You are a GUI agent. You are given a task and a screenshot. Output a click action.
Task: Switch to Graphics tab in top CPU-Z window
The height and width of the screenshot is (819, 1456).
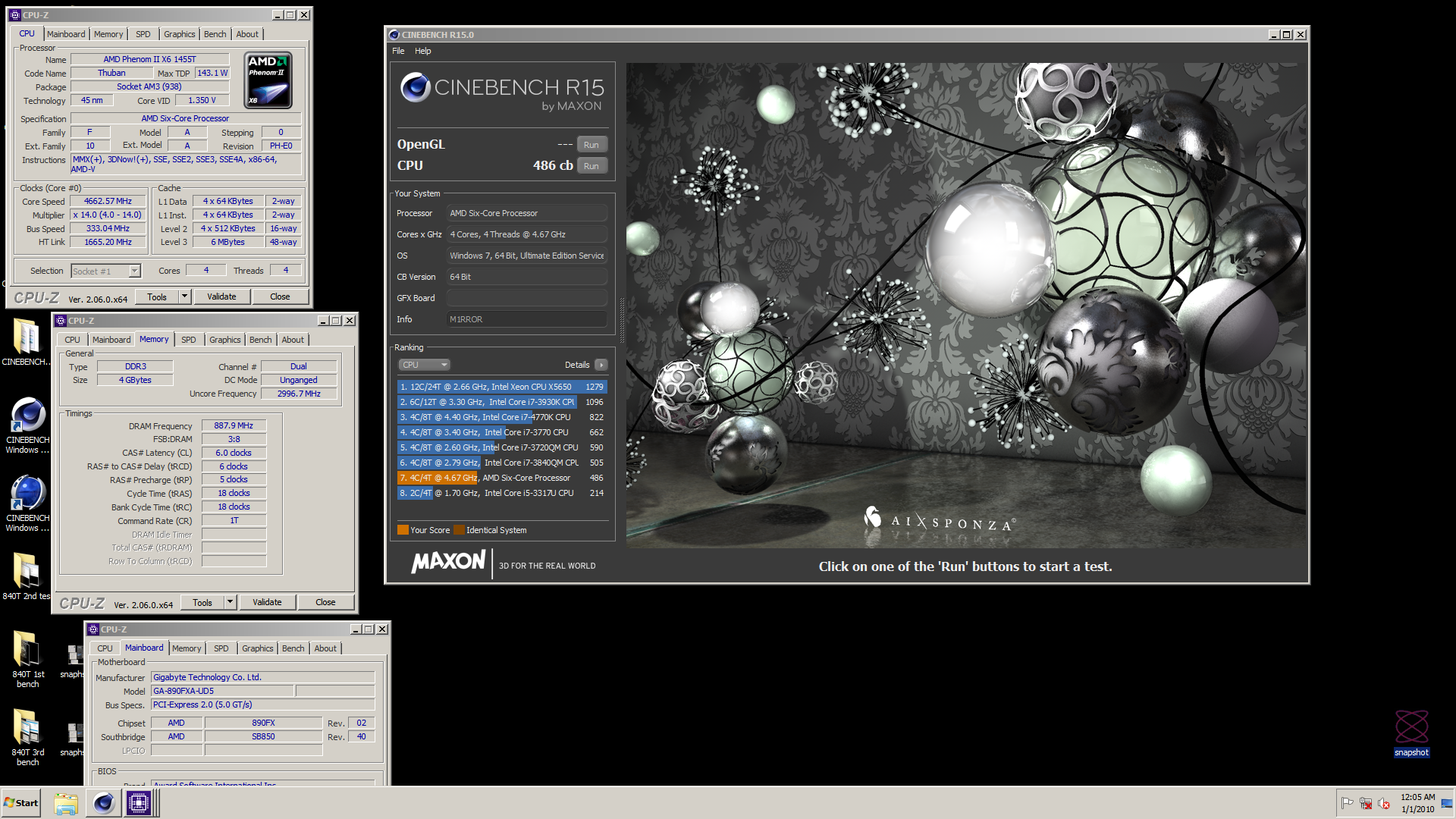(x=179, y=34)
